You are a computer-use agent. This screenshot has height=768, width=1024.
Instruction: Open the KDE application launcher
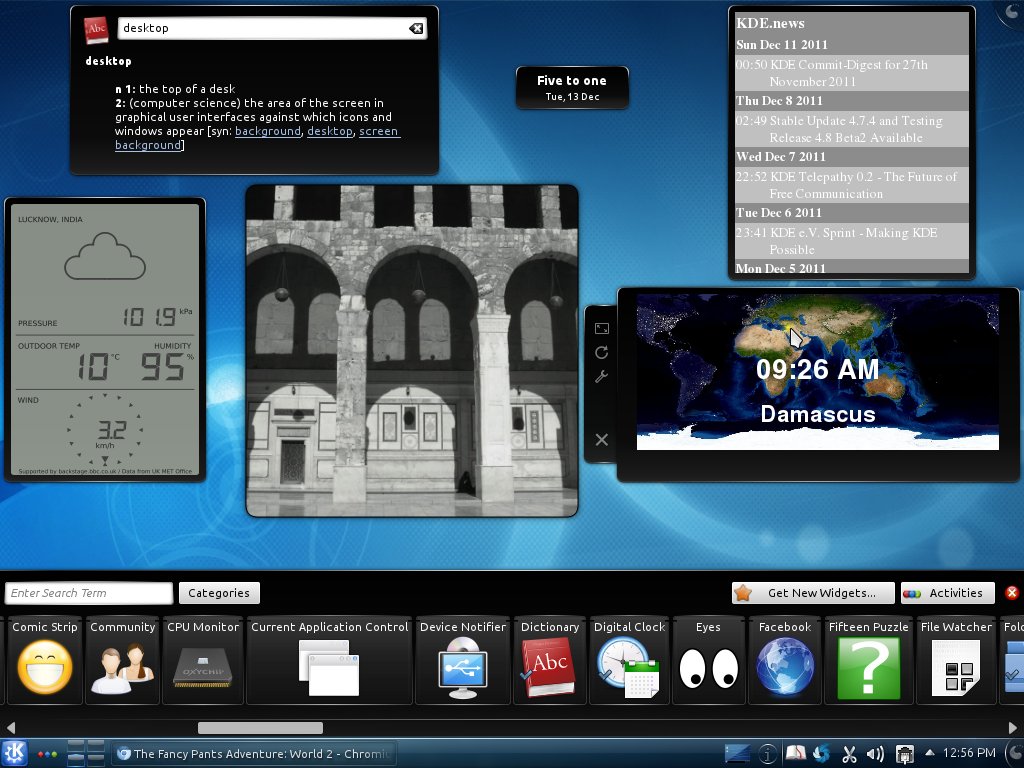click(14, 753)
